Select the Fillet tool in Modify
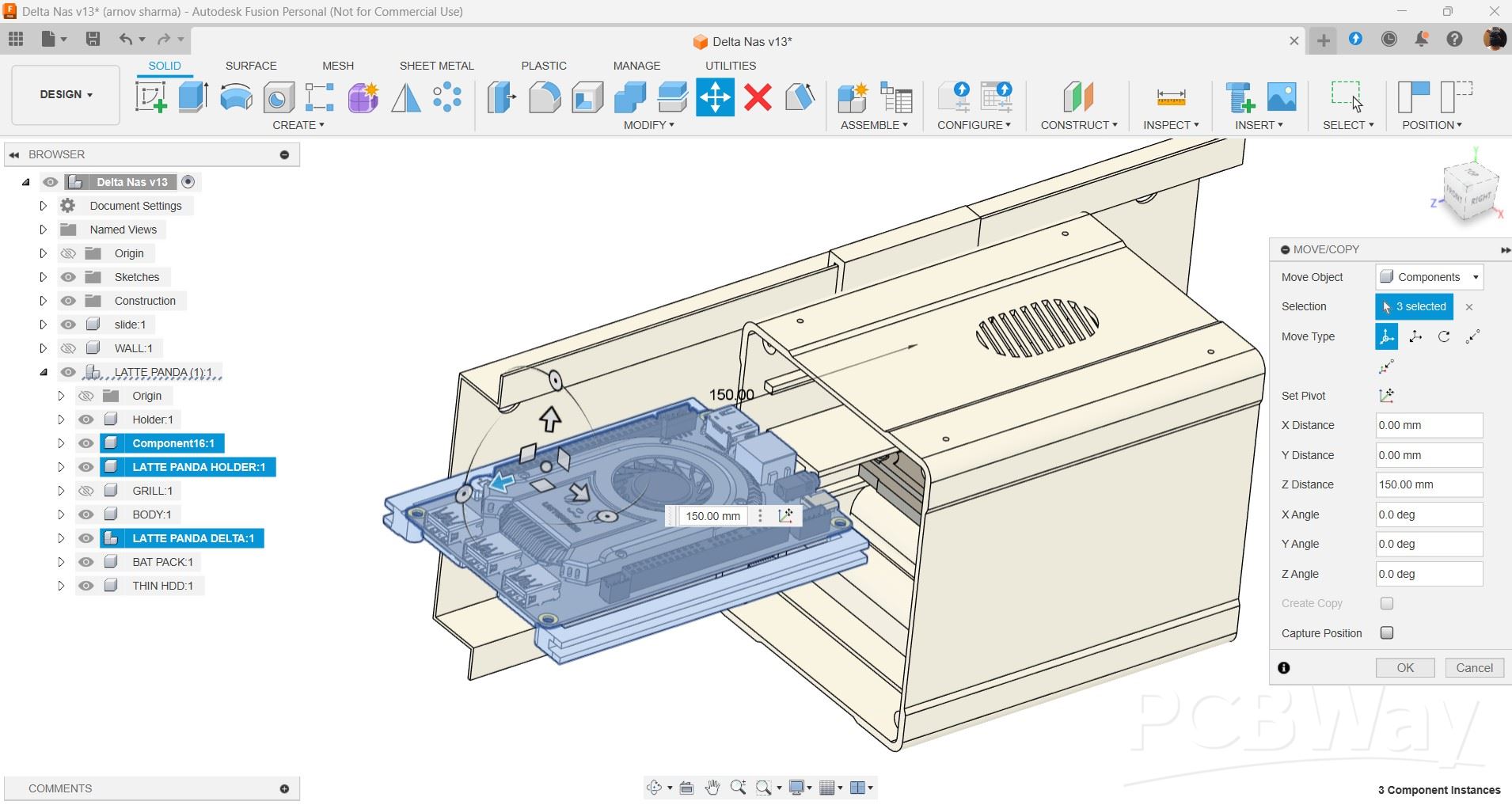Viewport: 1512px width, 805px height. point(544,97)
